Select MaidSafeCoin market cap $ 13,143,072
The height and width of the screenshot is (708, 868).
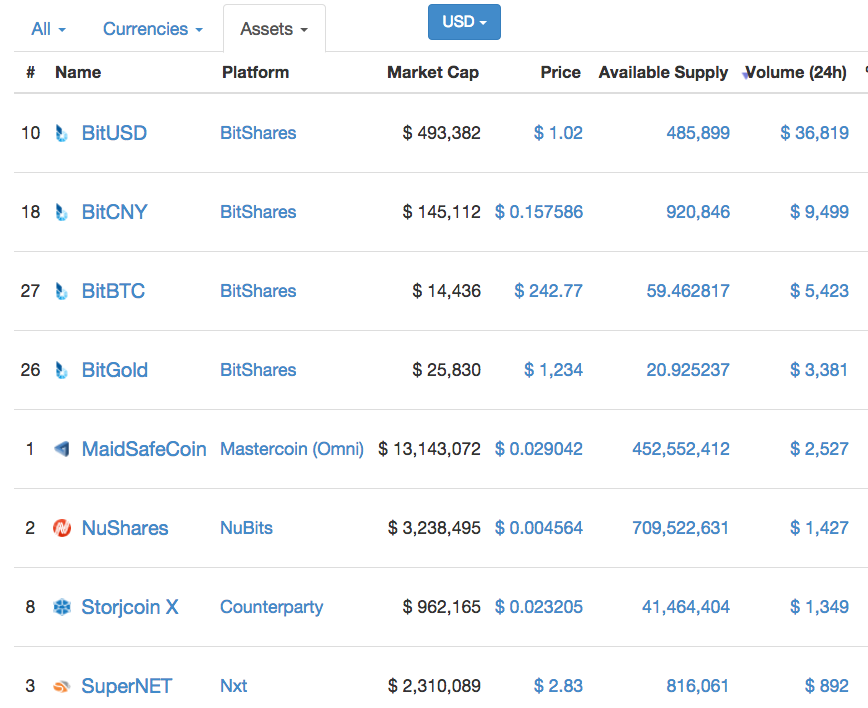(430, 449)
